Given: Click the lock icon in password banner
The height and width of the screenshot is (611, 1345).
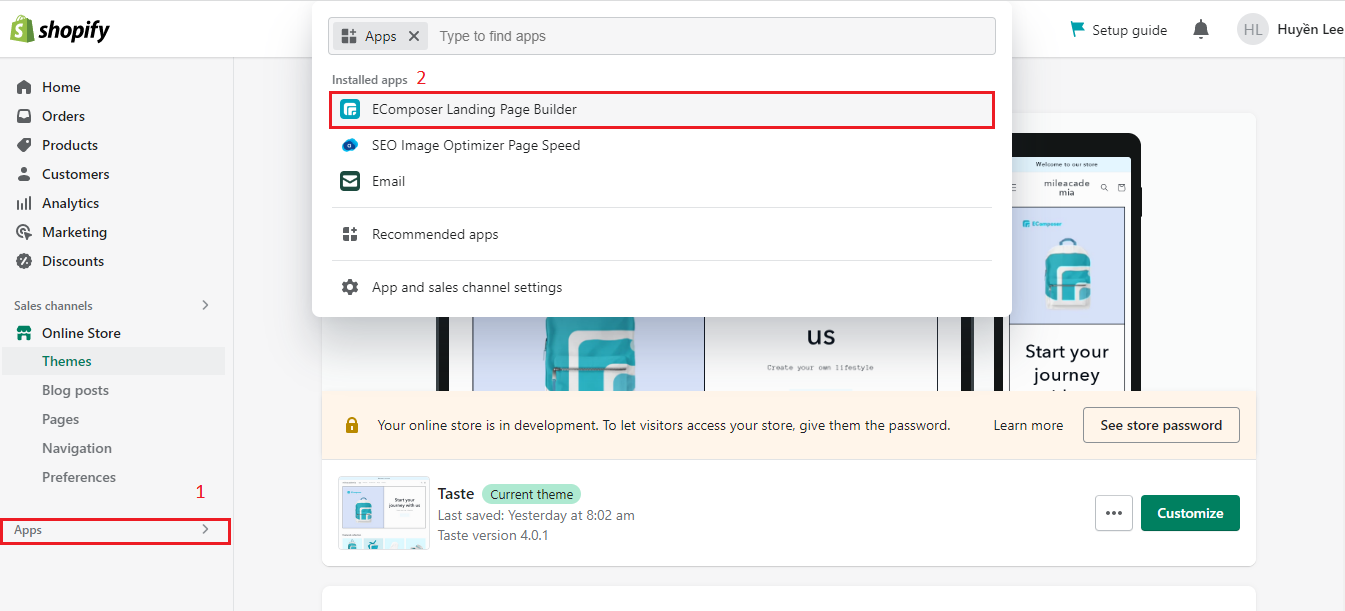Looking at the screenshot, I should pos(352,425).
